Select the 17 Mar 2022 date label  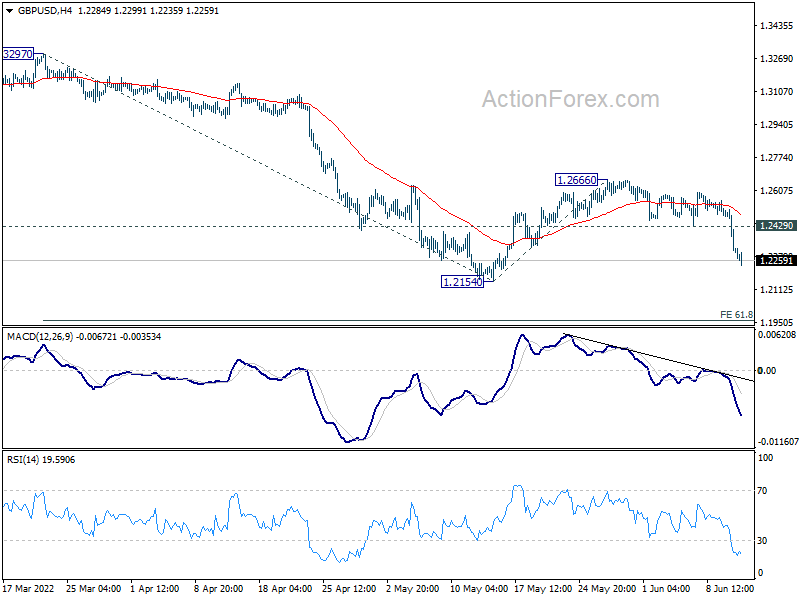pos(29,589)
